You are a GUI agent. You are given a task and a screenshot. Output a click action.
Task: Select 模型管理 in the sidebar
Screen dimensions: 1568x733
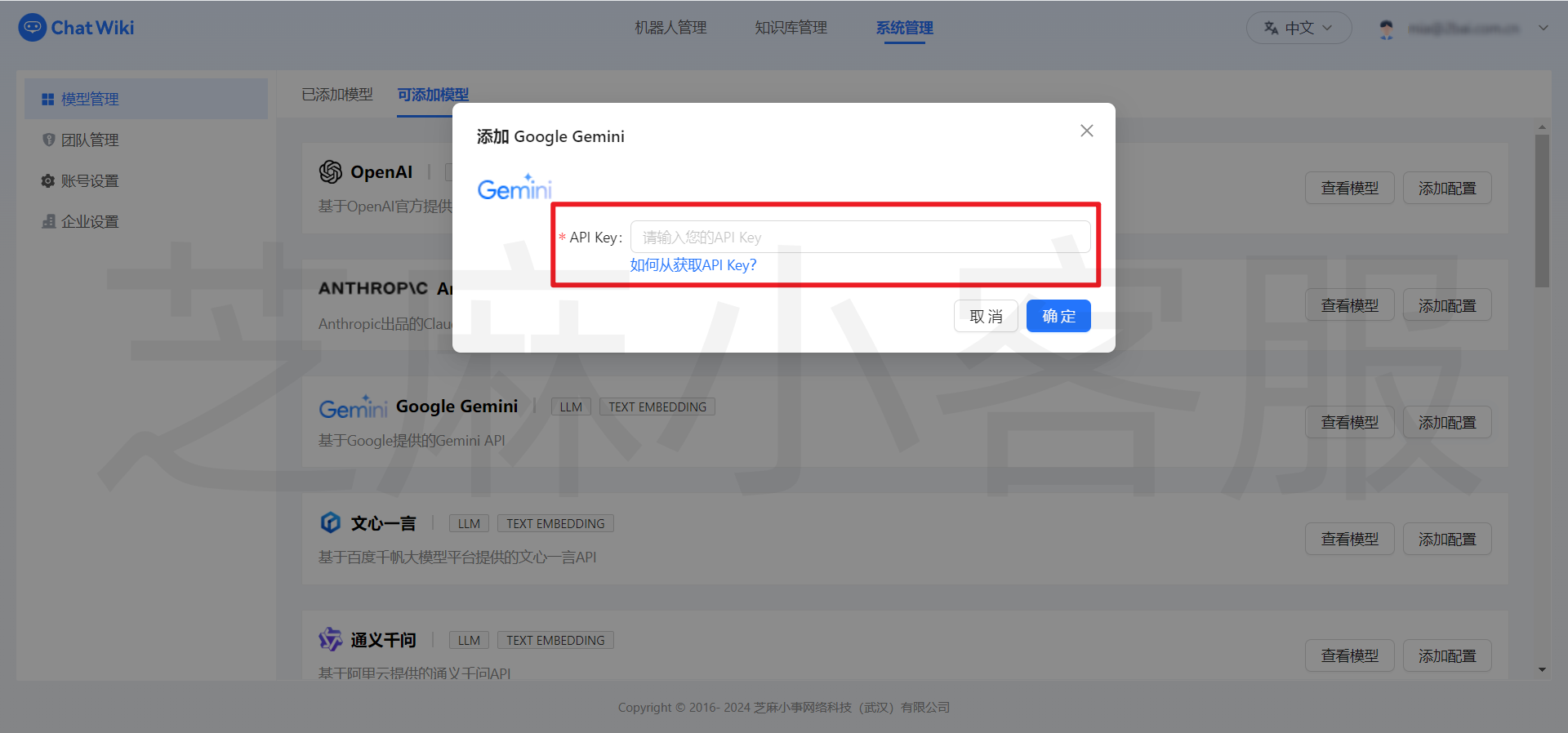[x=146, y=99]
